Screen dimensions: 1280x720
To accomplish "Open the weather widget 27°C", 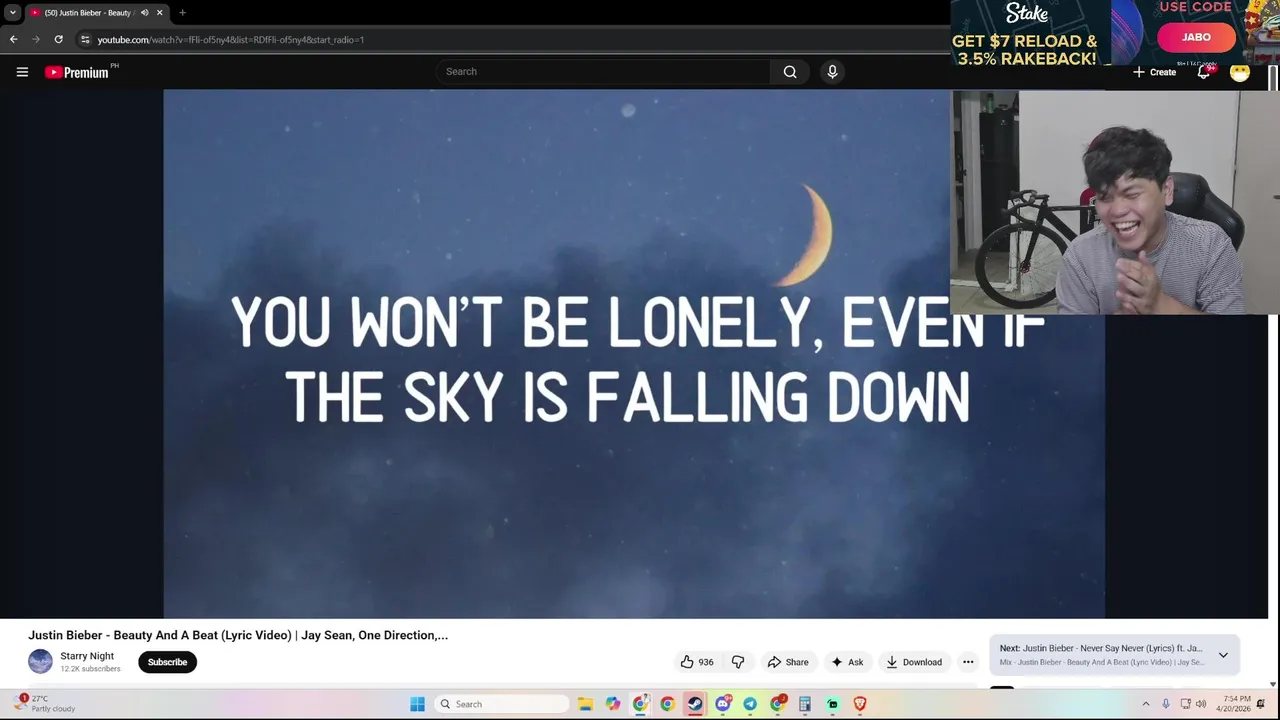I will 45,704.
